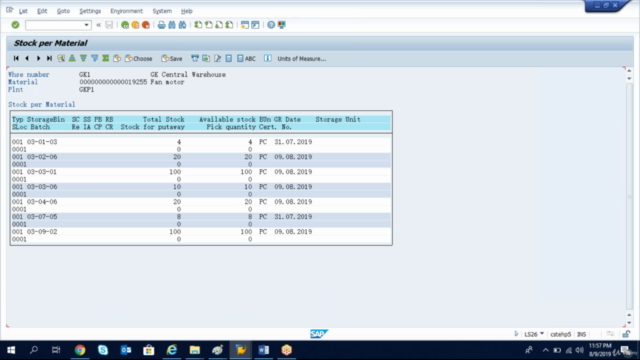Select storage bin 03-01-03
The image size is (640, 360).
[42, 142]
